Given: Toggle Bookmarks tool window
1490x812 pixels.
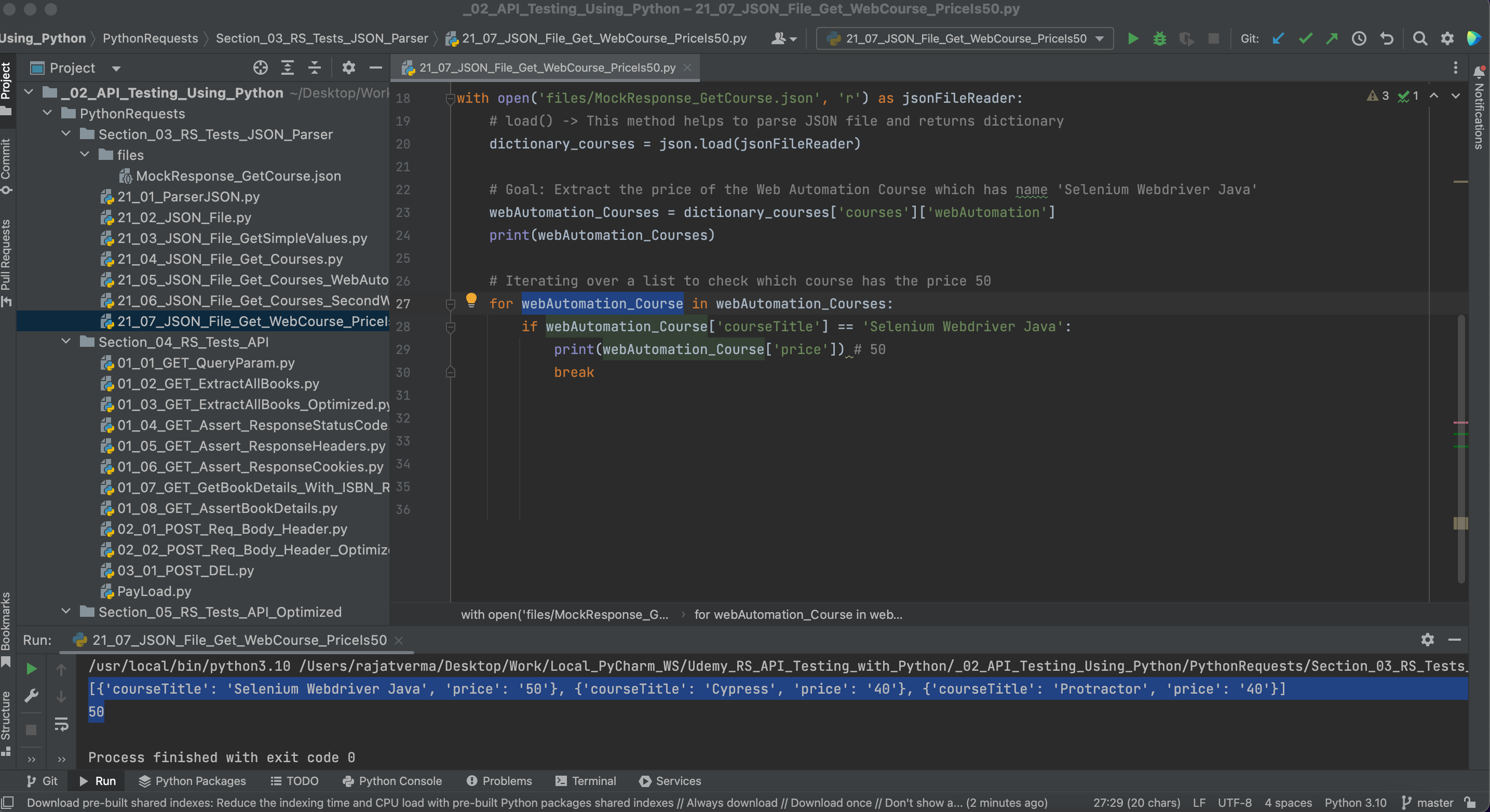Looking at the screenshot, I should click(6, 629).
